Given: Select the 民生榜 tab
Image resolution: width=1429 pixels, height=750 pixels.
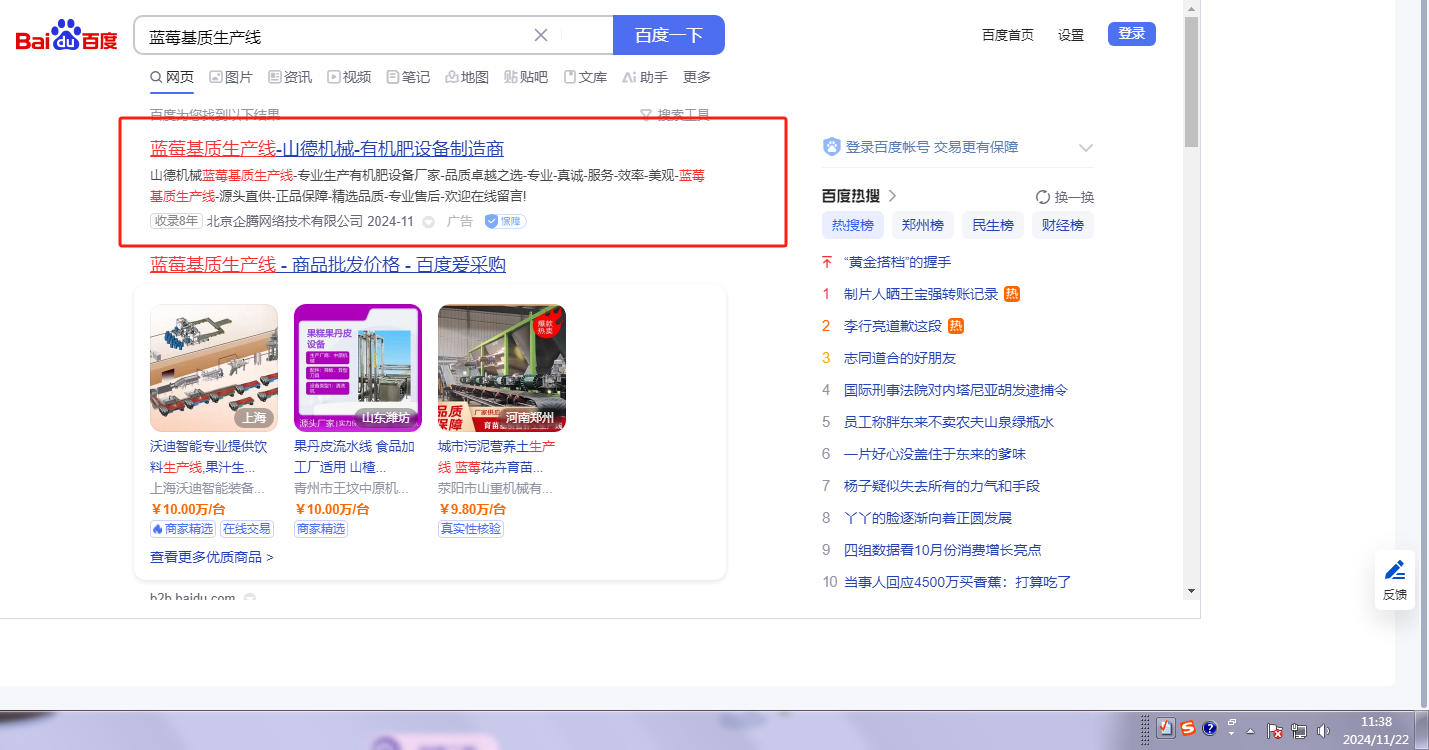Looking at the screenshot, I should point(993,225).
